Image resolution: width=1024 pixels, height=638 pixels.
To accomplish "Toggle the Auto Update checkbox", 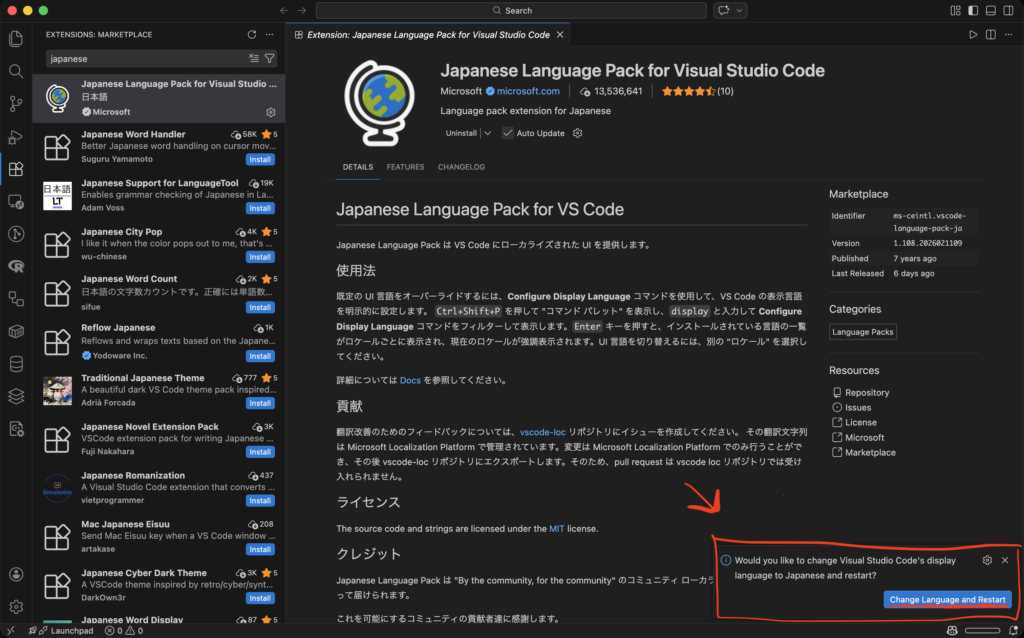I will tap(508, 133).
